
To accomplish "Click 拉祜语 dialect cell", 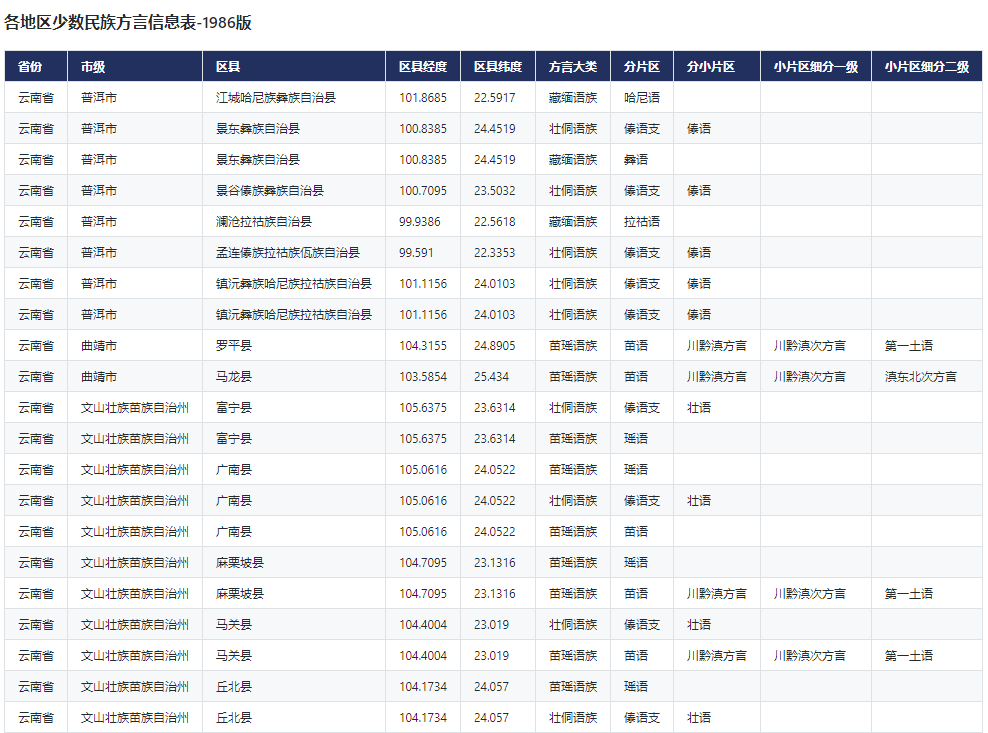I will pos(642,221).
